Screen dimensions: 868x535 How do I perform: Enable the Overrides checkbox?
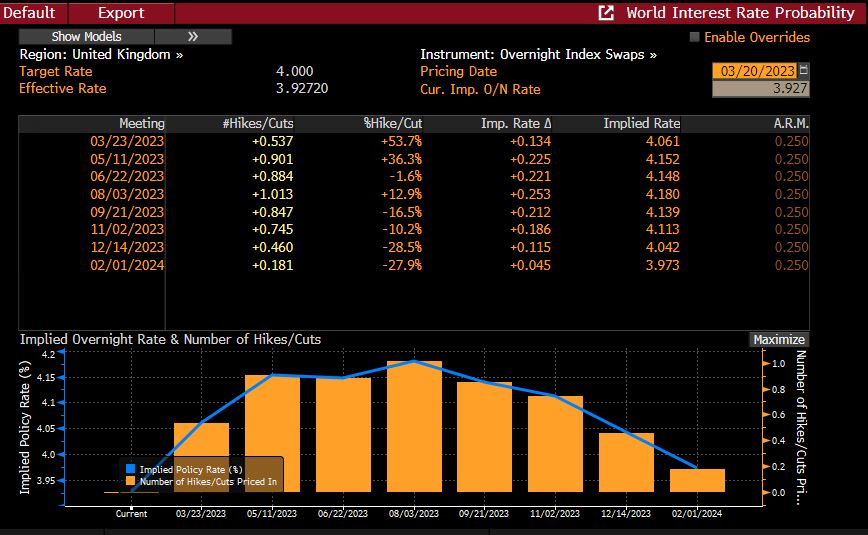pos(695,37)
